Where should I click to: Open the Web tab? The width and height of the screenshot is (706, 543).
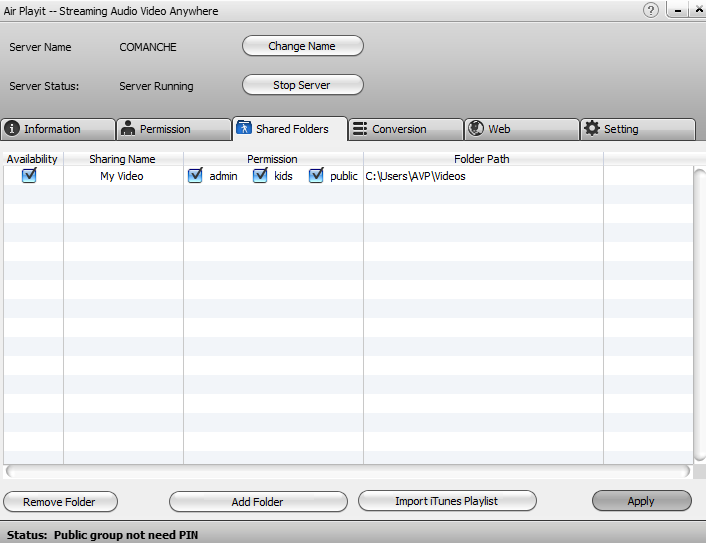(522, 129)
